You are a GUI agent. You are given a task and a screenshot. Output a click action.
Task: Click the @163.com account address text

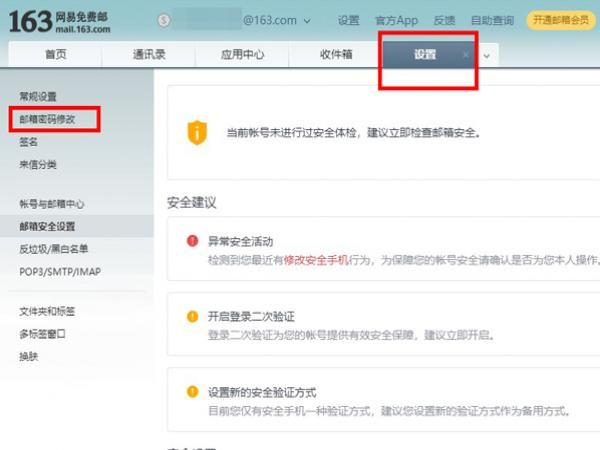point(270,20)
